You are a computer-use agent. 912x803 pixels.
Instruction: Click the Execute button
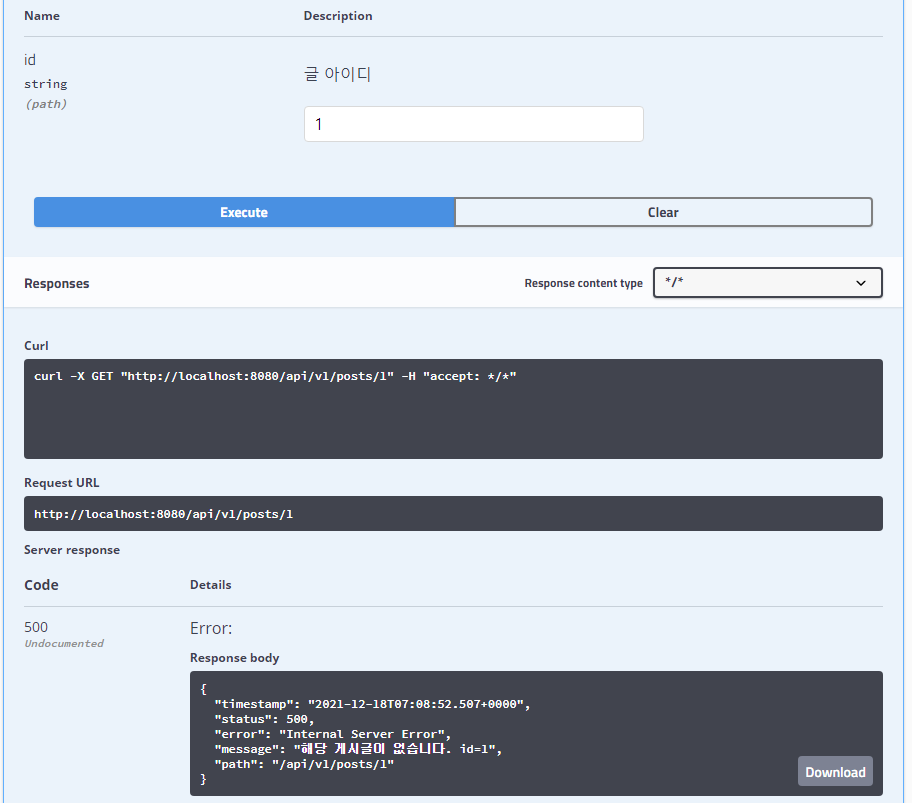pos(244,212)
